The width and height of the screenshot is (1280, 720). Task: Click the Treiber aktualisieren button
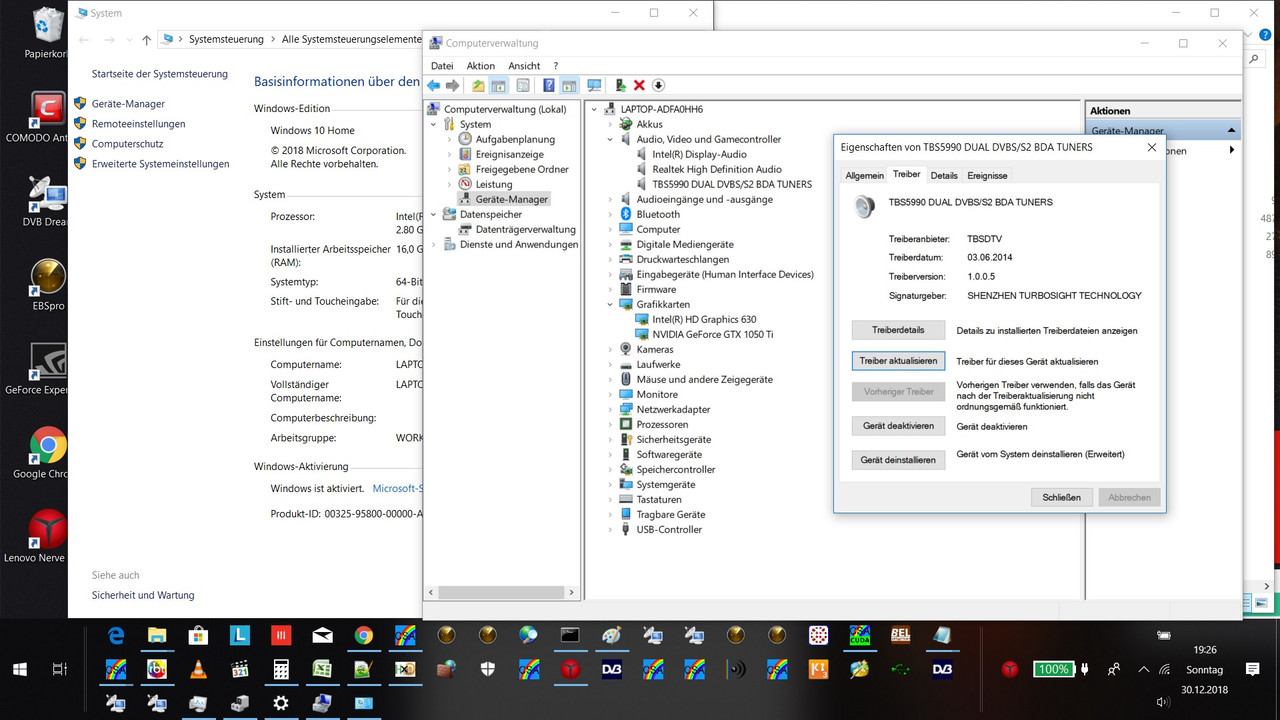coord(898,361)
